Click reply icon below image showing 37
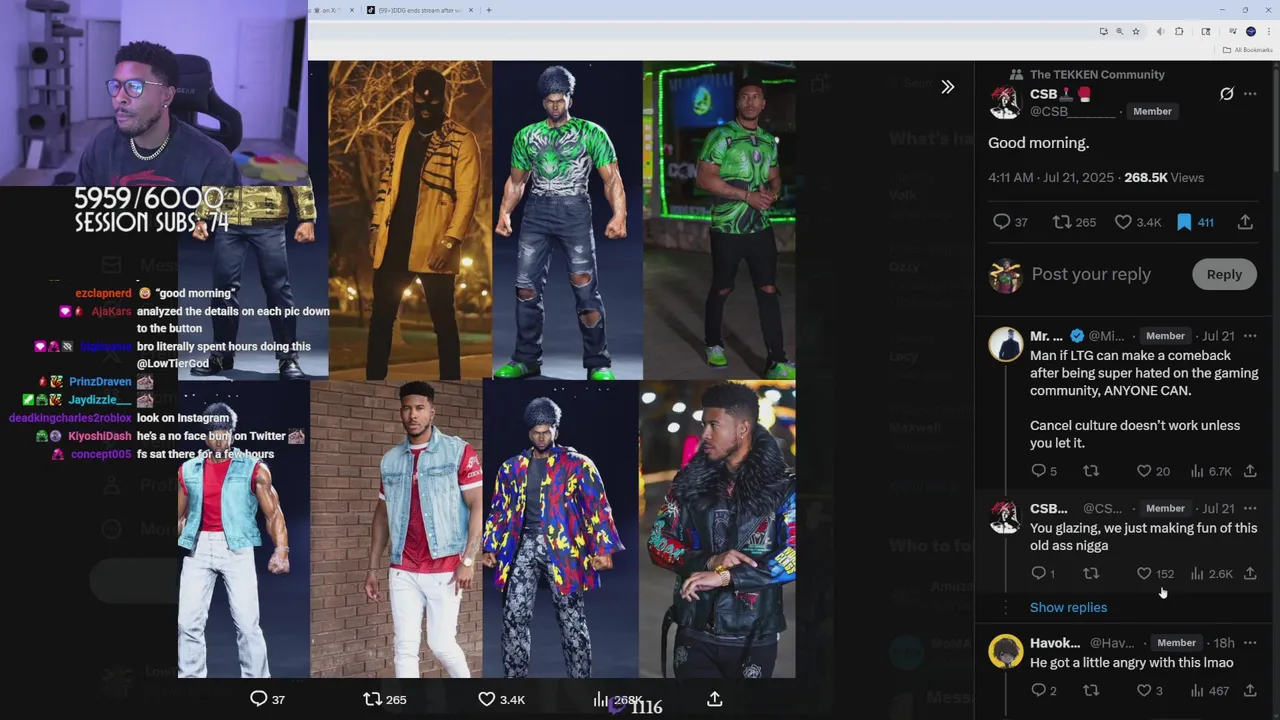 [259, 699]
